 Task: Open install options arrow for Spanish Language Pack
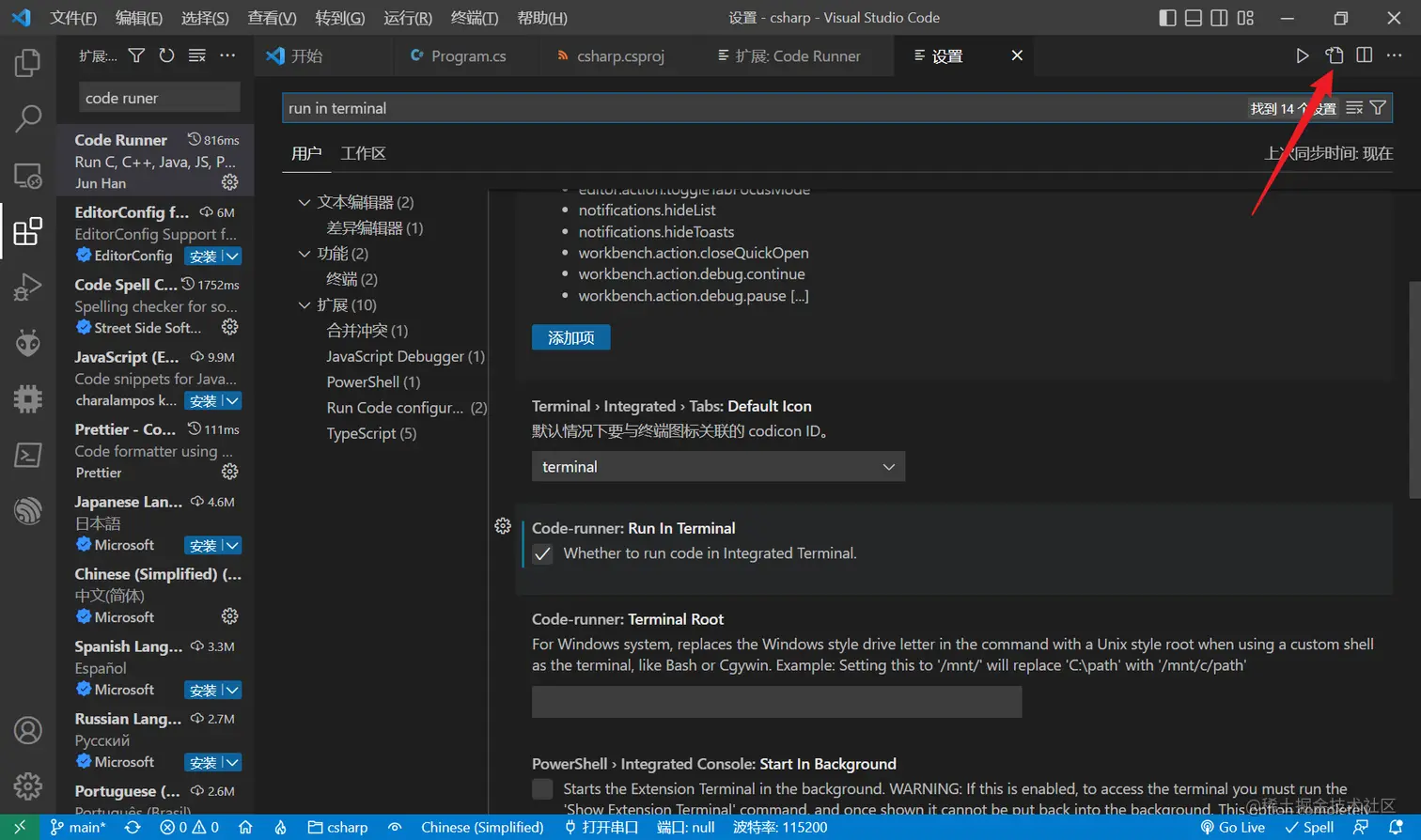pos(232,691)
